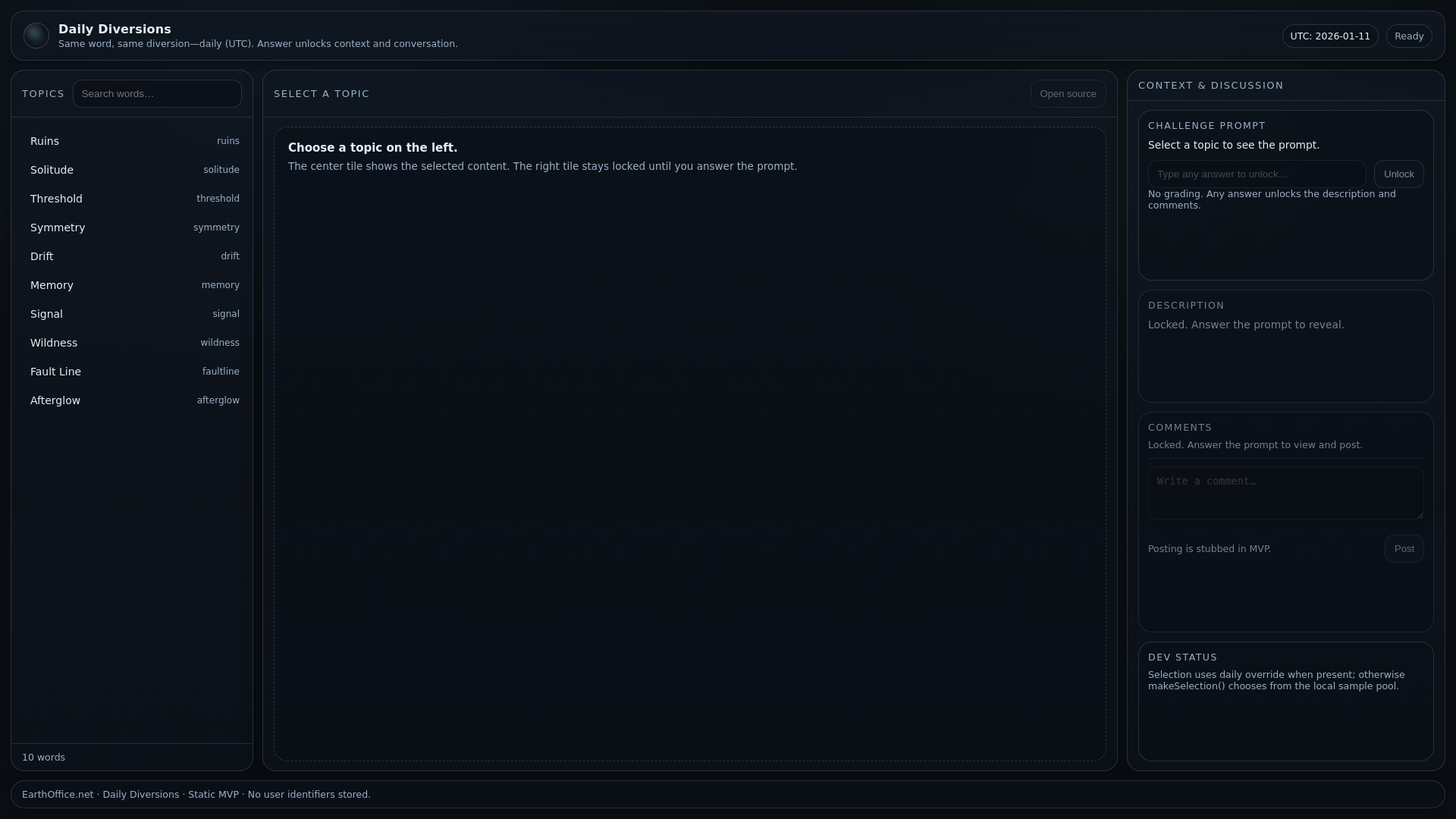The height and width of the screenshot is (819, 1456).
Task: Click the Ready status badge
Action: point(1409,36)
